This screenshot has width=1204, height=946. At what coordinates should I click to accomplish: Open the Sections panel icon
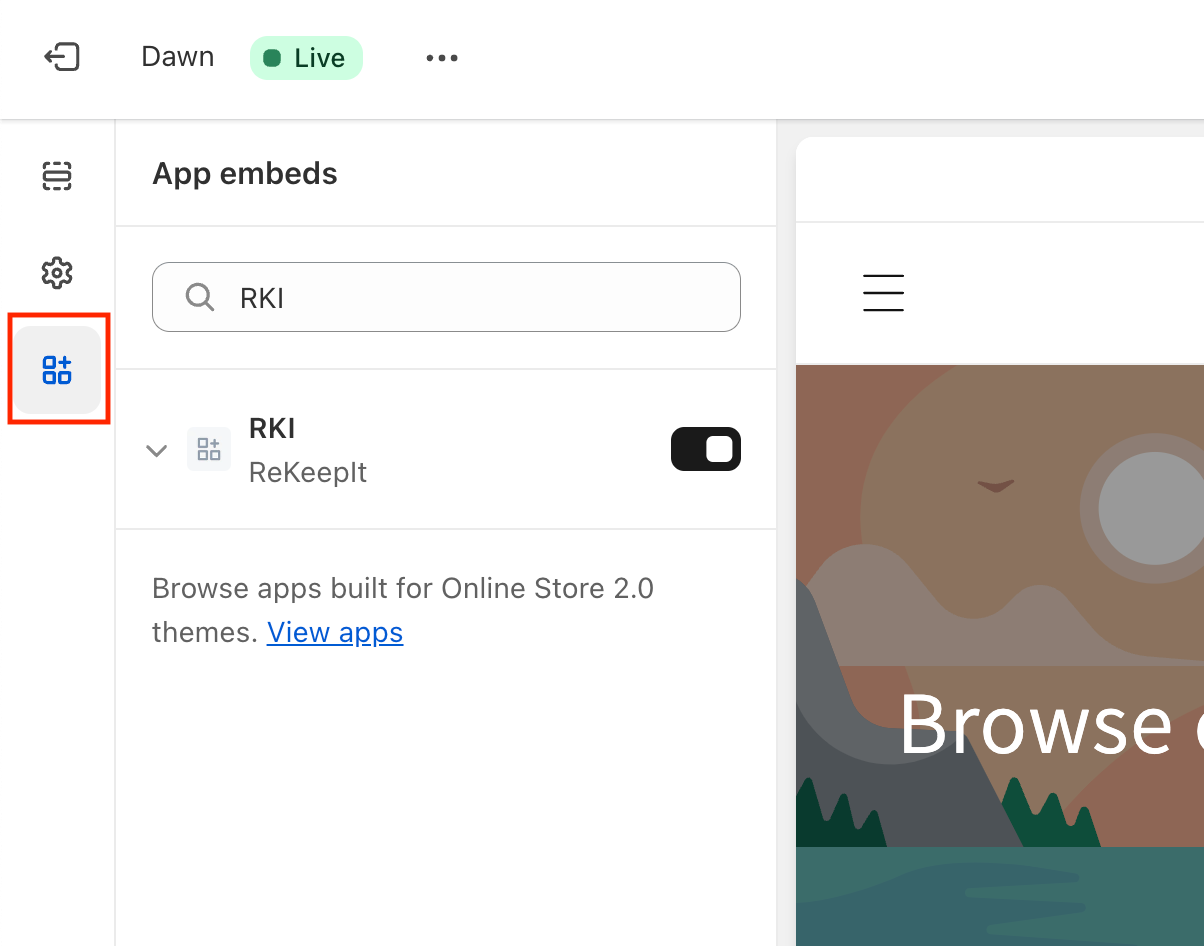(x=57, y=176)
